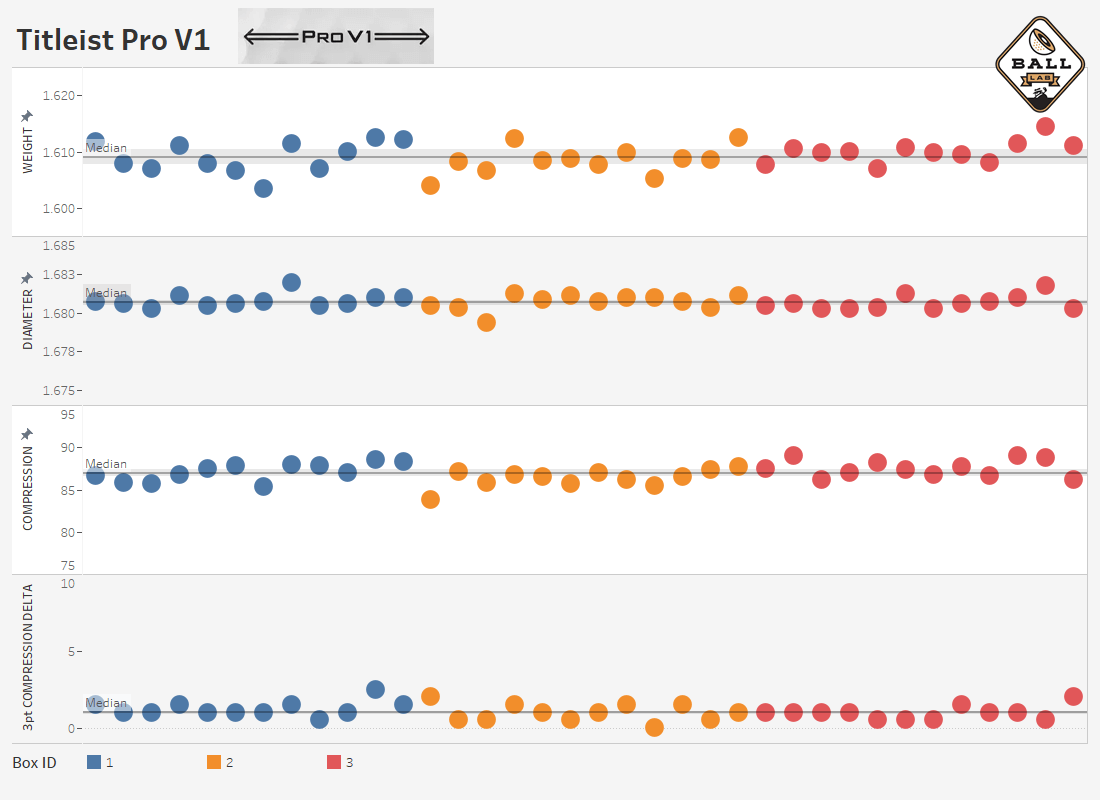This screenshot has height=800, width=1100.
Task: Select the 3pt COMPRESSION DELTA axis title
Action: click(x=28, y=655)
